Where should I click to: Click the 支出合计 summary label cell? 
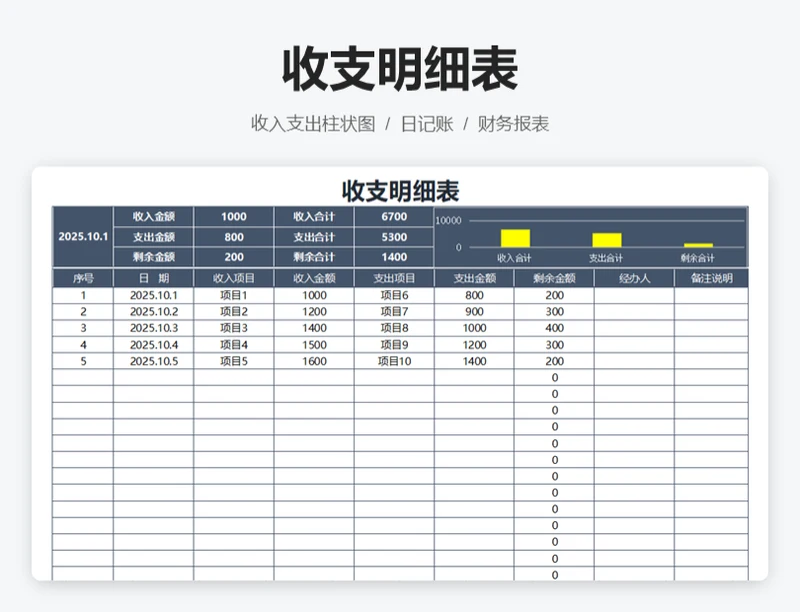click(314, 237)
